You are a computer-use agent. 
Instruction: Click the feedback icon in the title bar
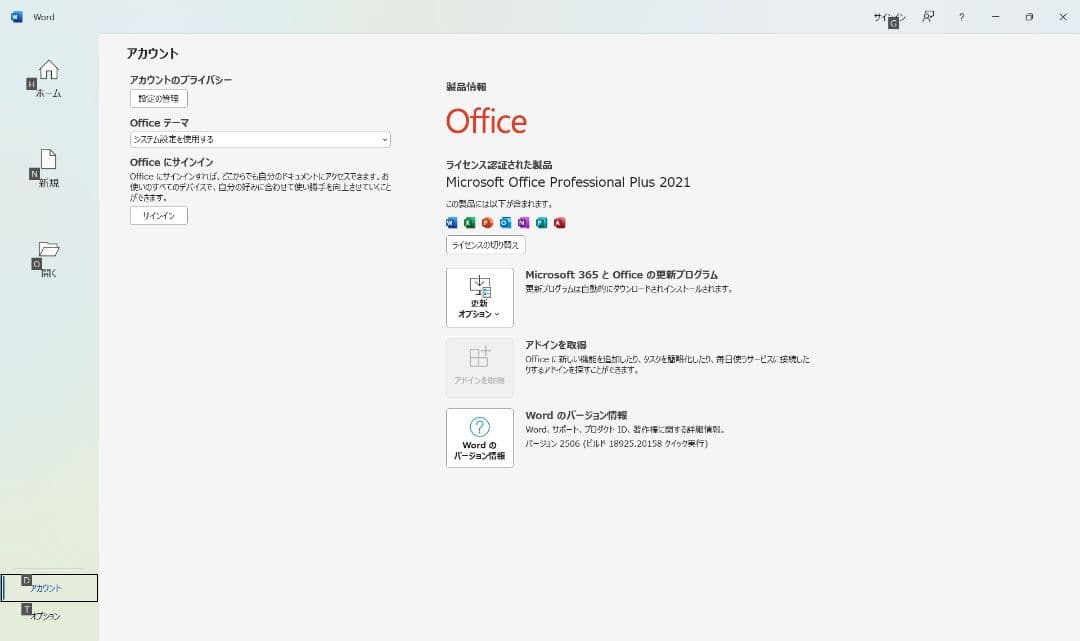(927, 17)
